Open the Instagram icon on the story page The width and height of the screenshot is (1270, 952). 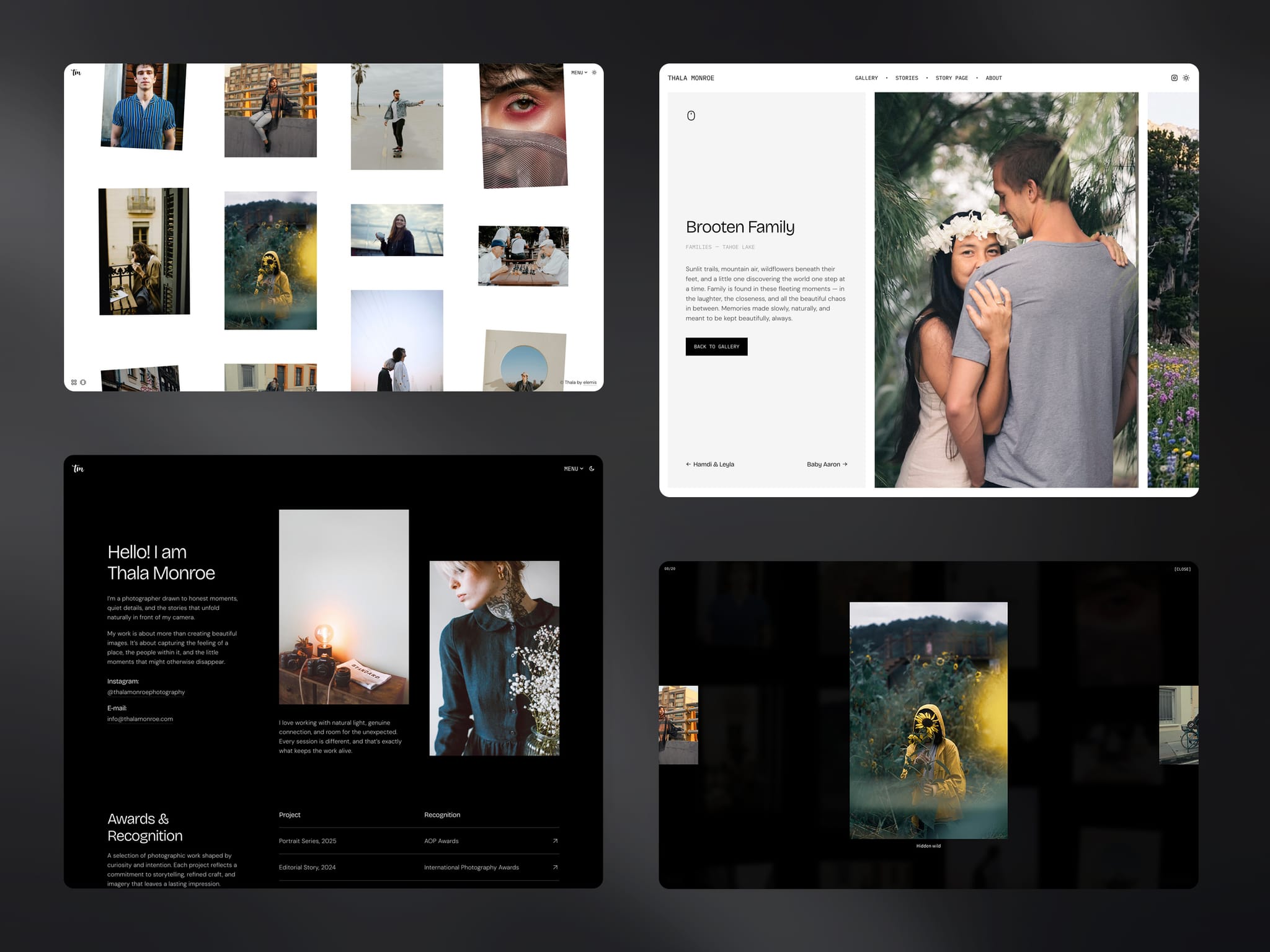[x=1174, y=78]
